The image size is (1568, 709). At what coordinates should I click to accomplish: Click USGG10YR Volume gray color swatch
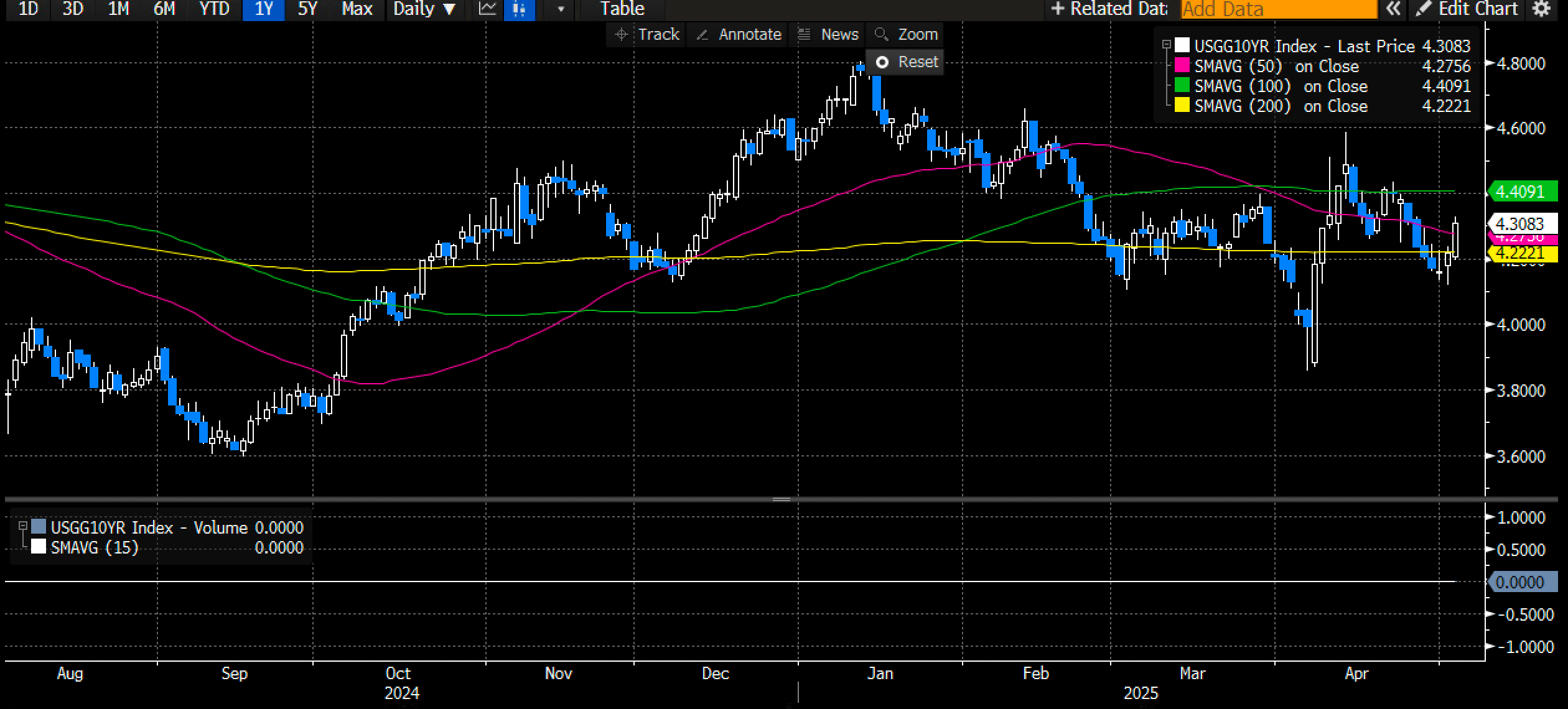[x=39, y=527]
